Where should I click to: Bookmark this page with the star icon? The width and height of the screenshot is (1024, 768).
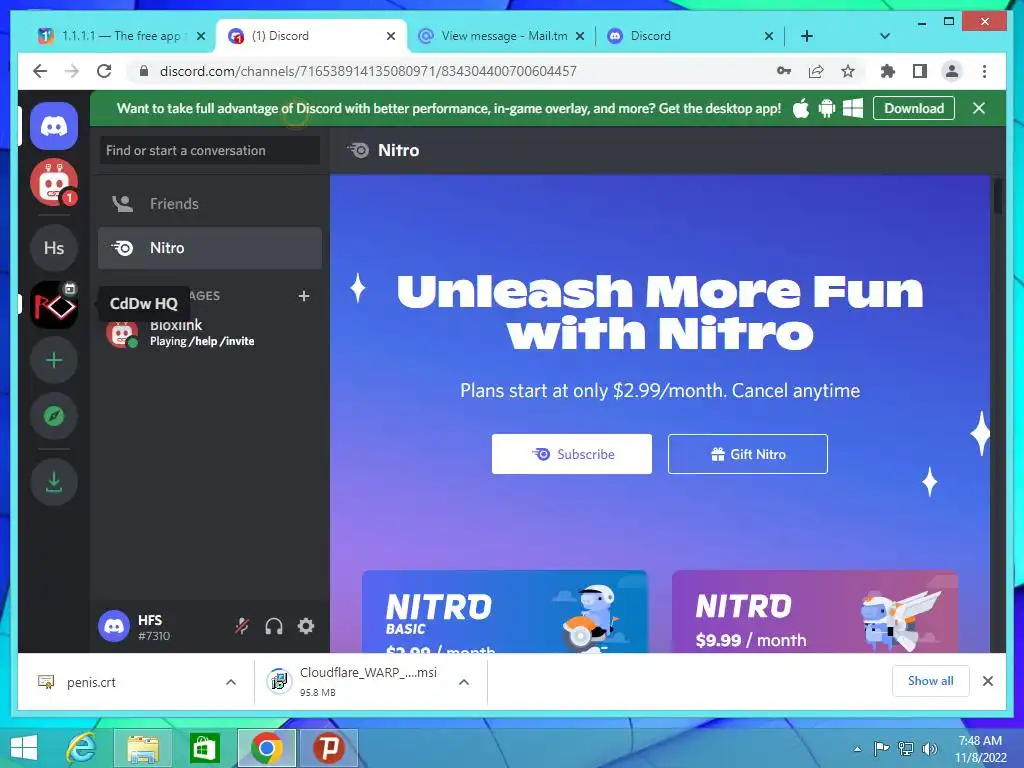(x=848, y=71)
